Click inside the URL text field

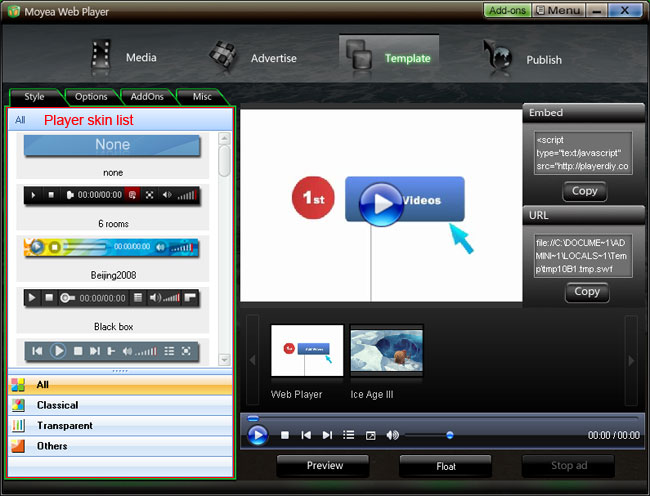583,256
